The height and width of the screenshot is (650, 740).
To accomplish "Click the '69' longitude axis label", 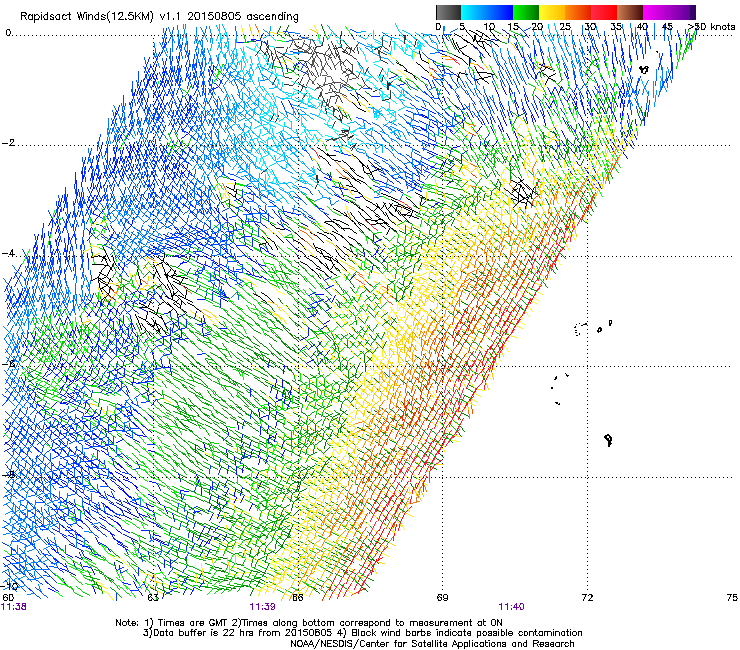I will coord(442,598).
